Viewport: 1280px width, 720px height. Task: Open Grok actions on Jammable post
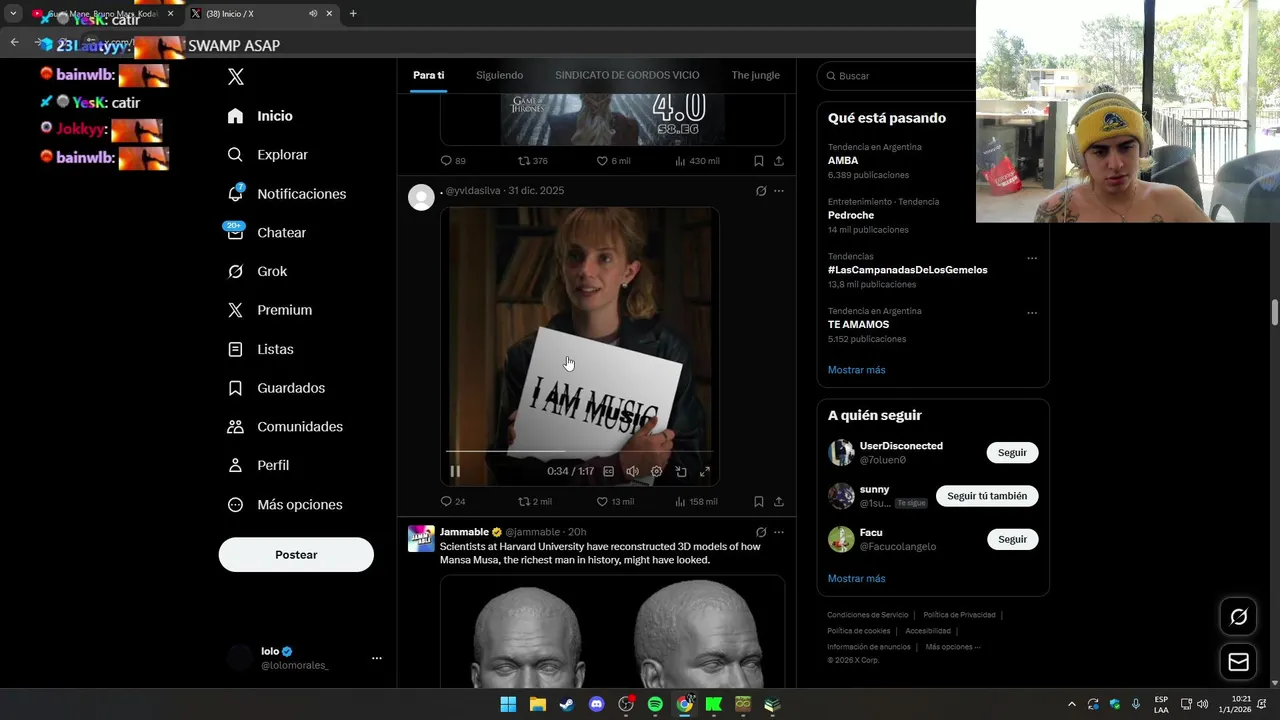coord(761,532)
